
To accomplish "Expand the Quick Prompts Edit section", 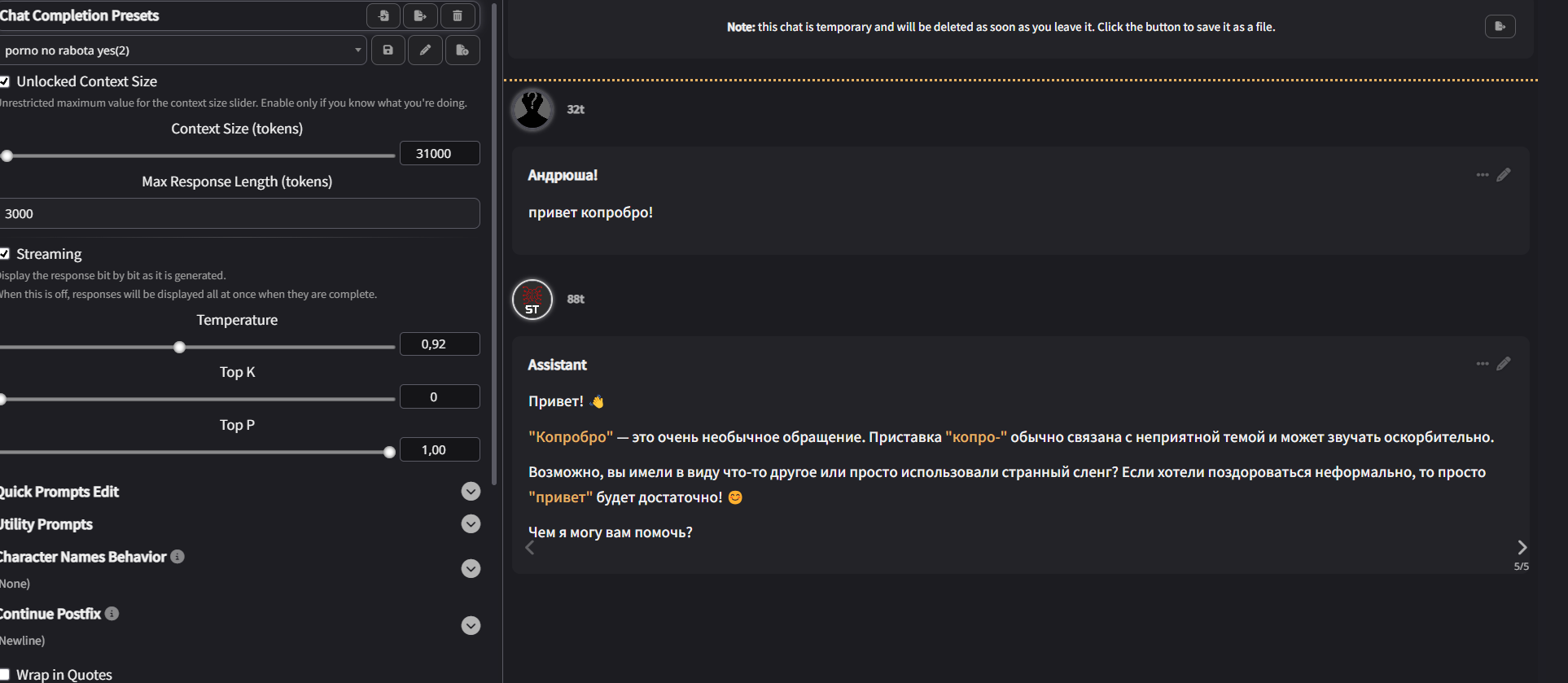I will (471, 492).
